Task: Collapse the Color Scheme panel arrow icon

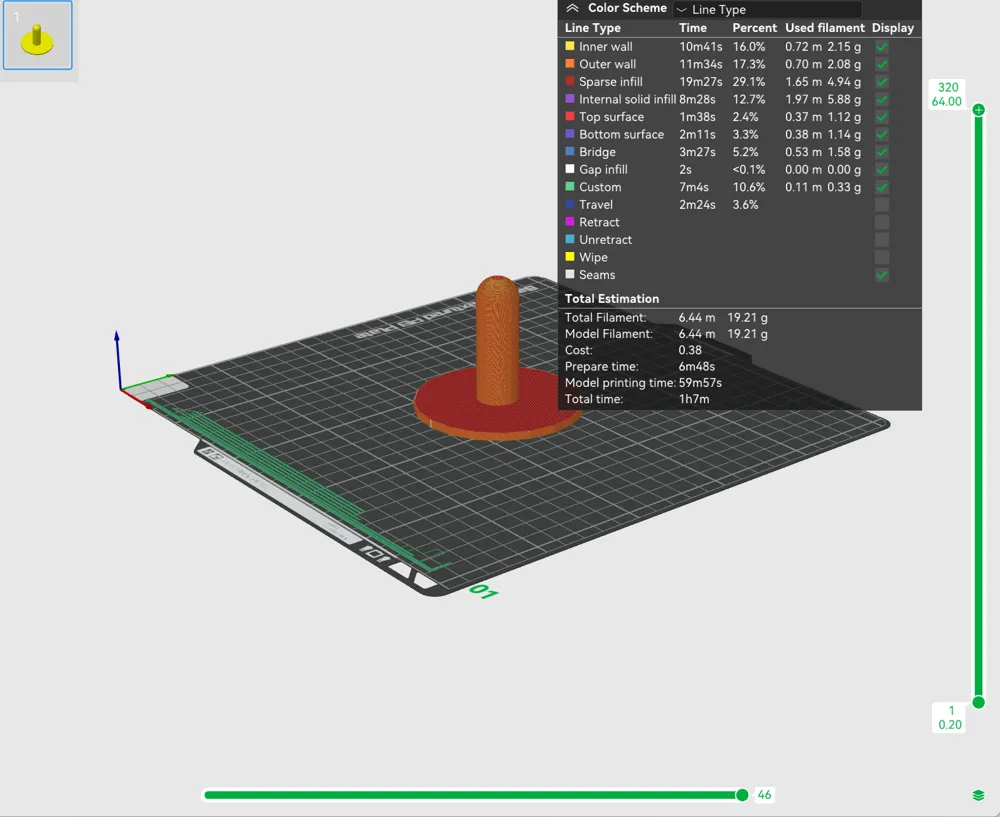Action: pyautogui.click(x=572, y=8)
